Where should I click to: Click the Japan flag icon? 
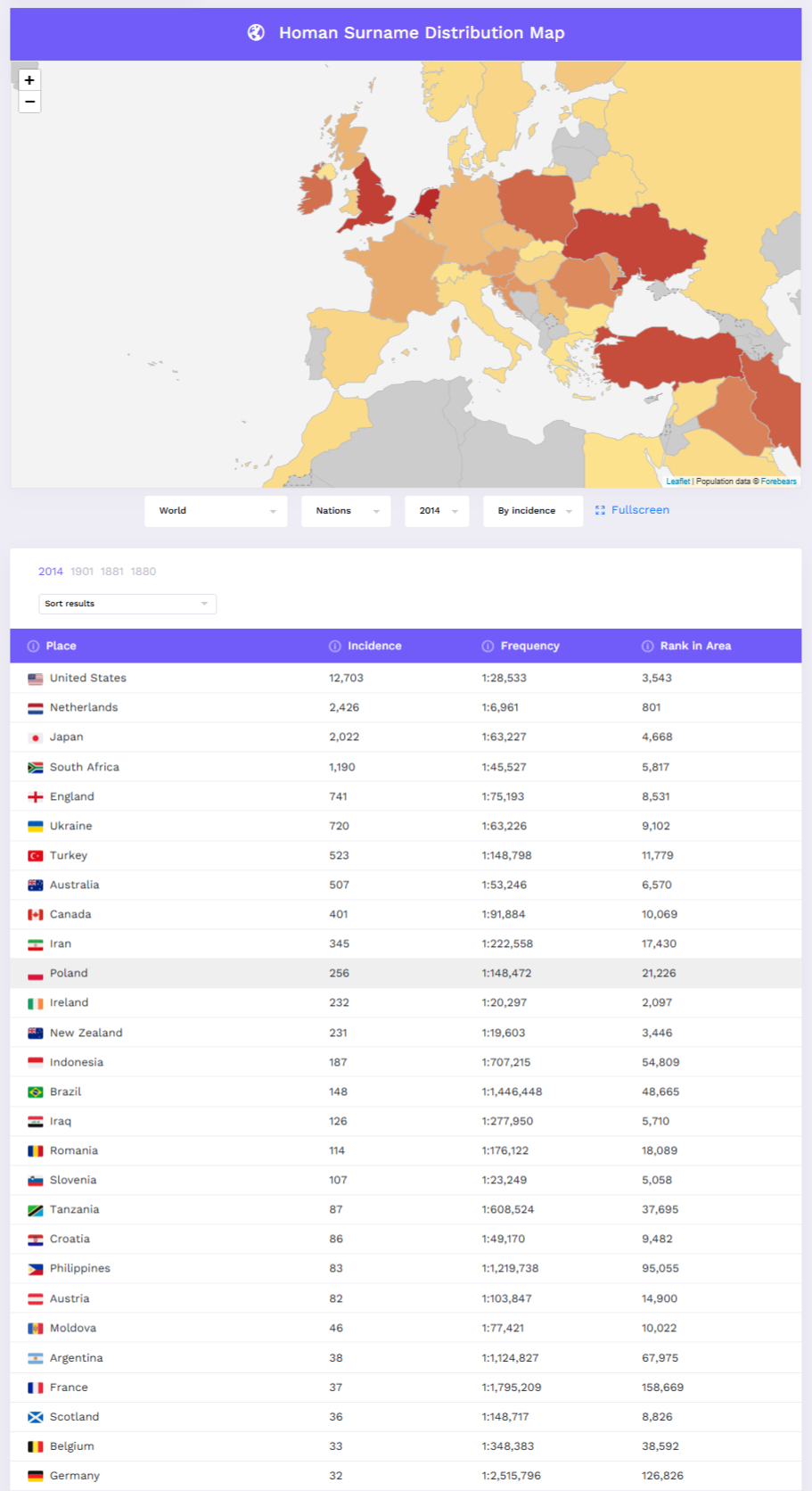[x=36, y=737]
